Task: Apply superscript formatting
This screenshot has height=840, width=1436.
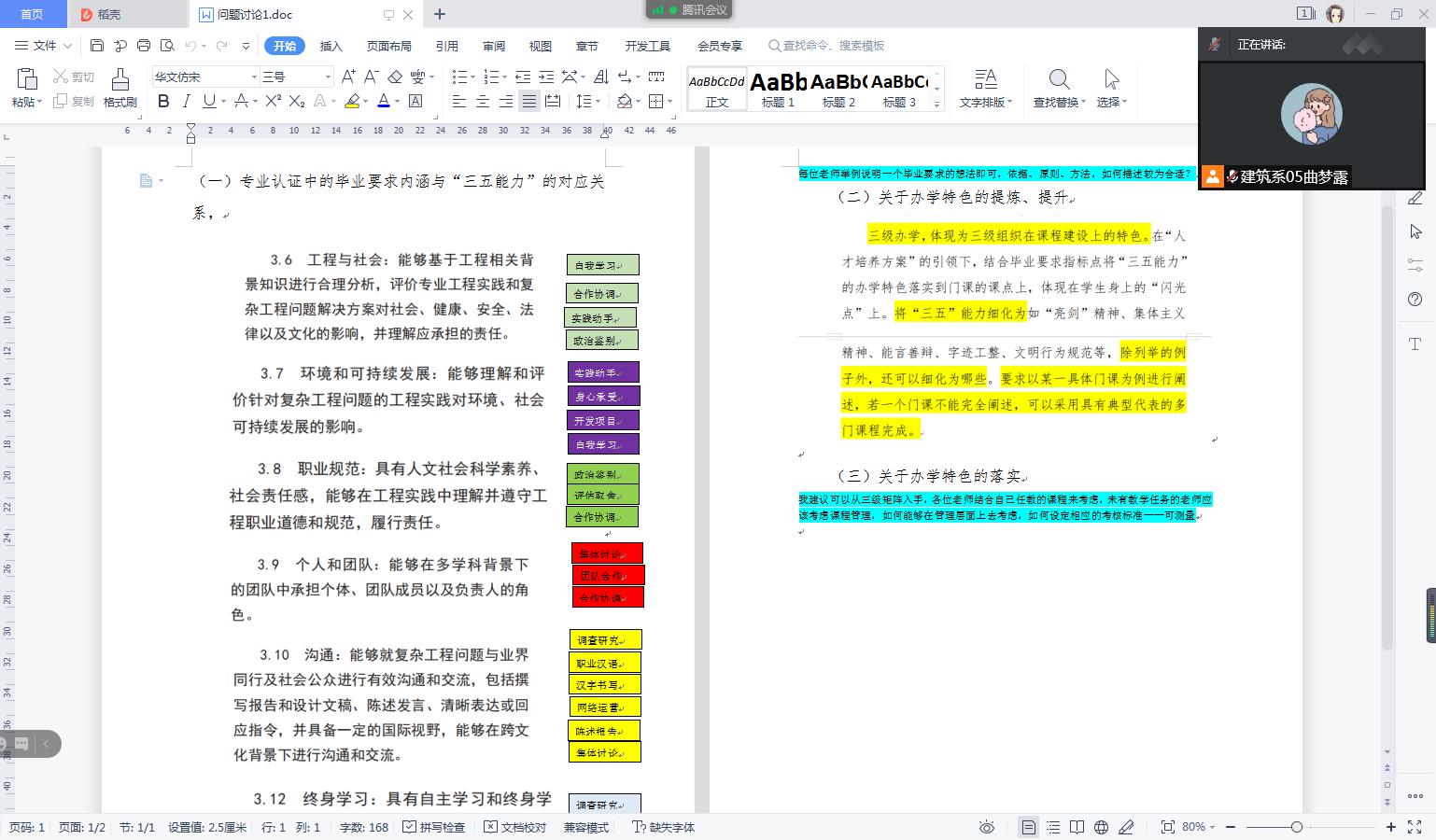Action: click(x=273, y=101)
